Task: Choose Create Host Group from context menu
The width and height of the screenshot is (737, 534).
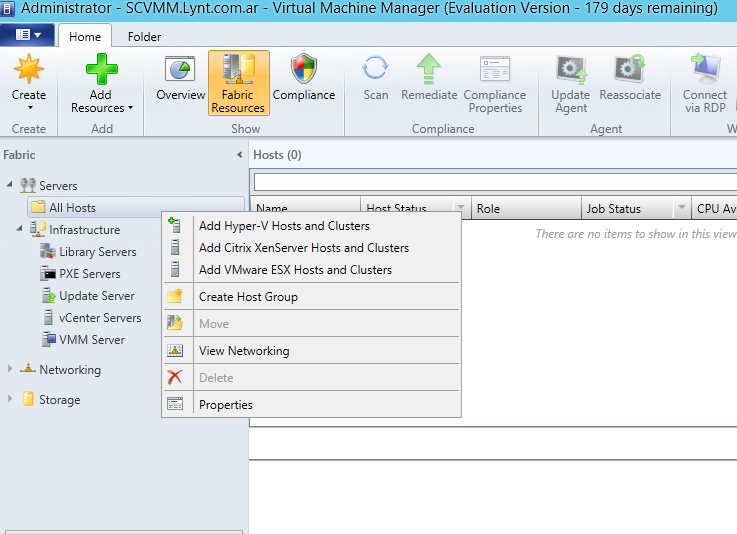Action: (x=312, y=297)
